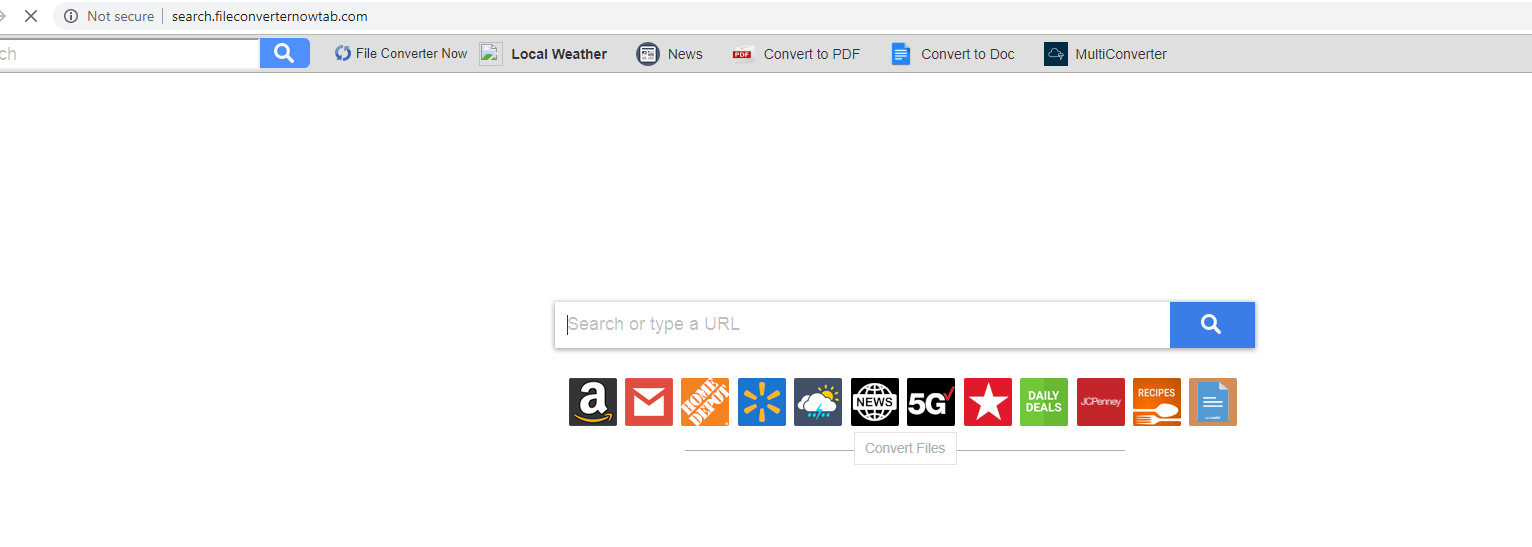Focus the 'Search or type a URL' field

tap(862, 325)
